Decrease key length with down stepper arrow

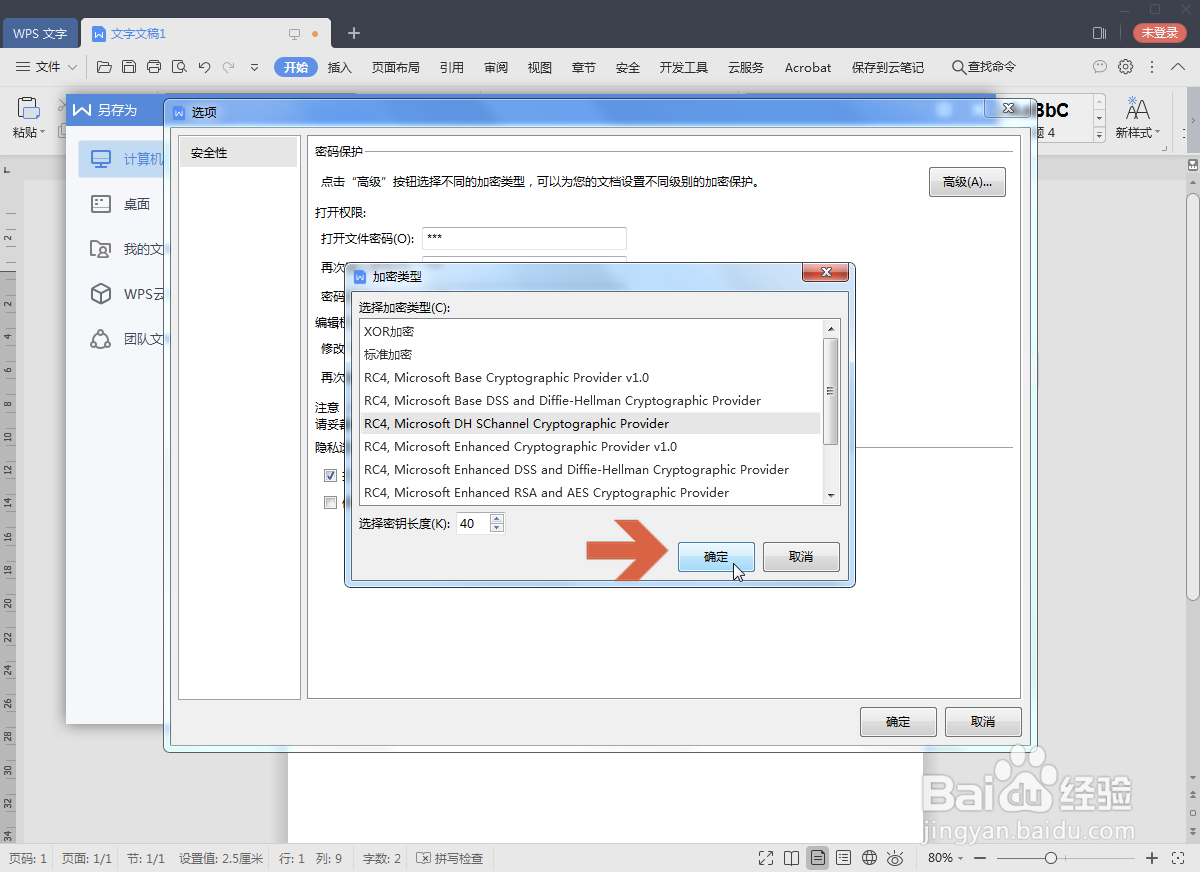[x=497, y=527]
